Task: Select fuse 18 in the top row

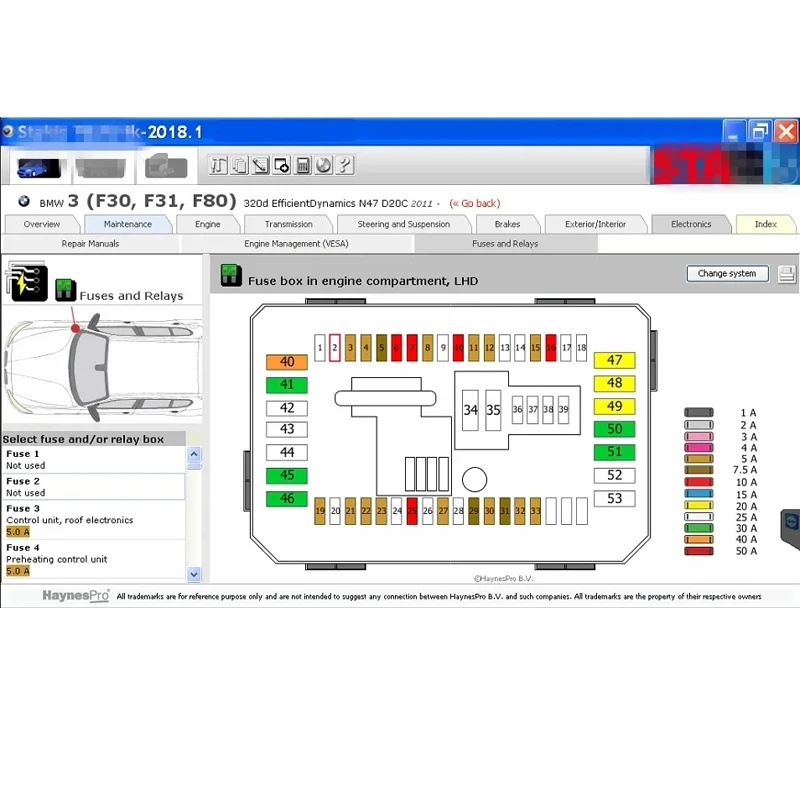Action: [582, 348]
